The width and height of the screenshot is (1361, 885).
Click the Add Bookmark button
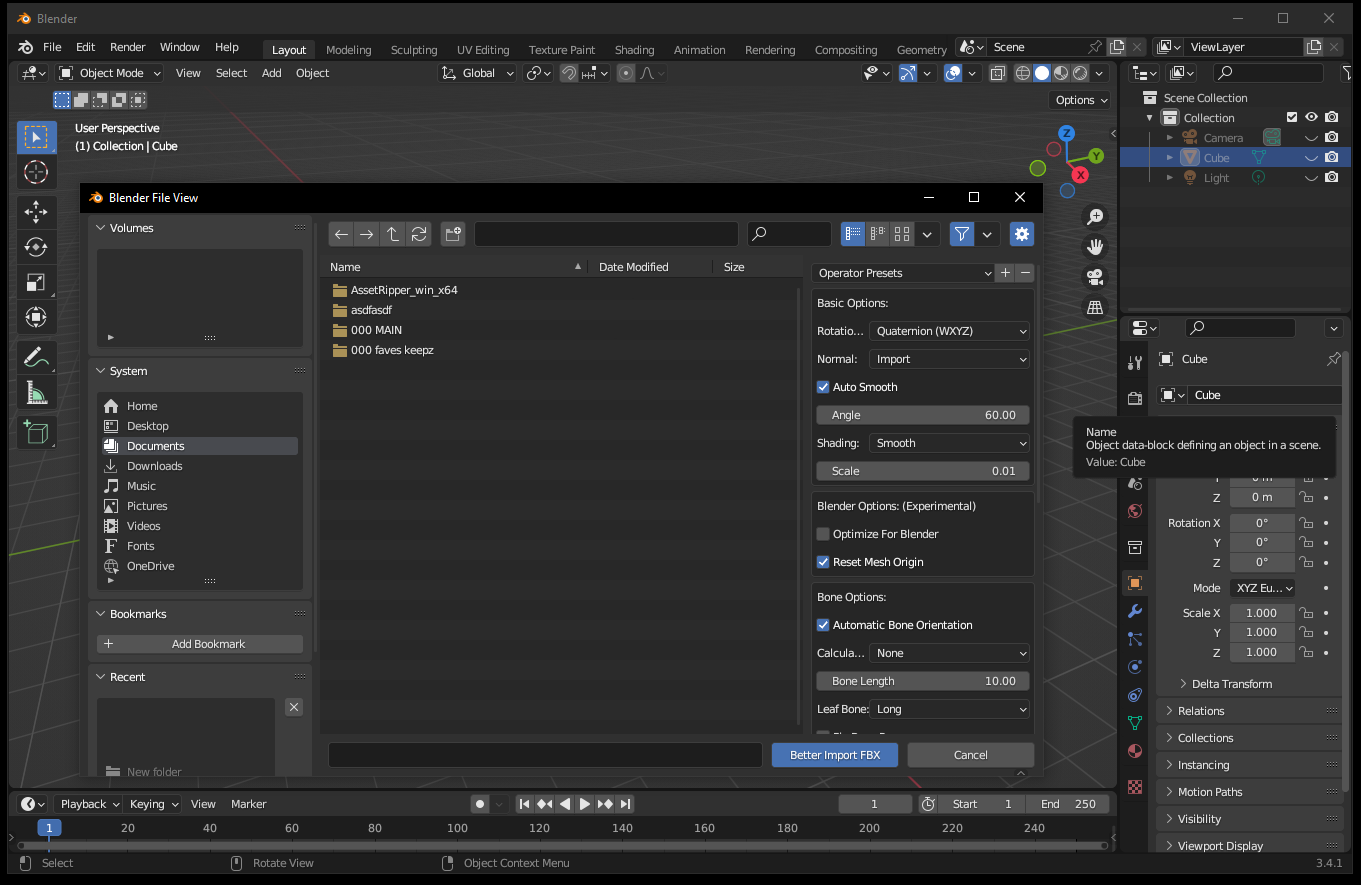(x=200, y=644)
